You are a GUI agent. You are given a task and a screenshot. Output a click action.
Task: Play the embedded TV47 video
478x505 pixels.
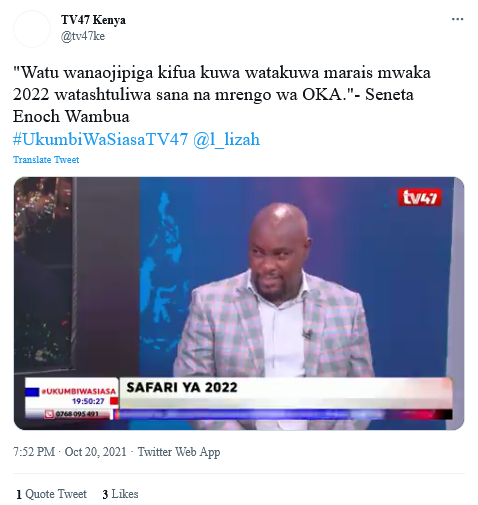point(239,303)
